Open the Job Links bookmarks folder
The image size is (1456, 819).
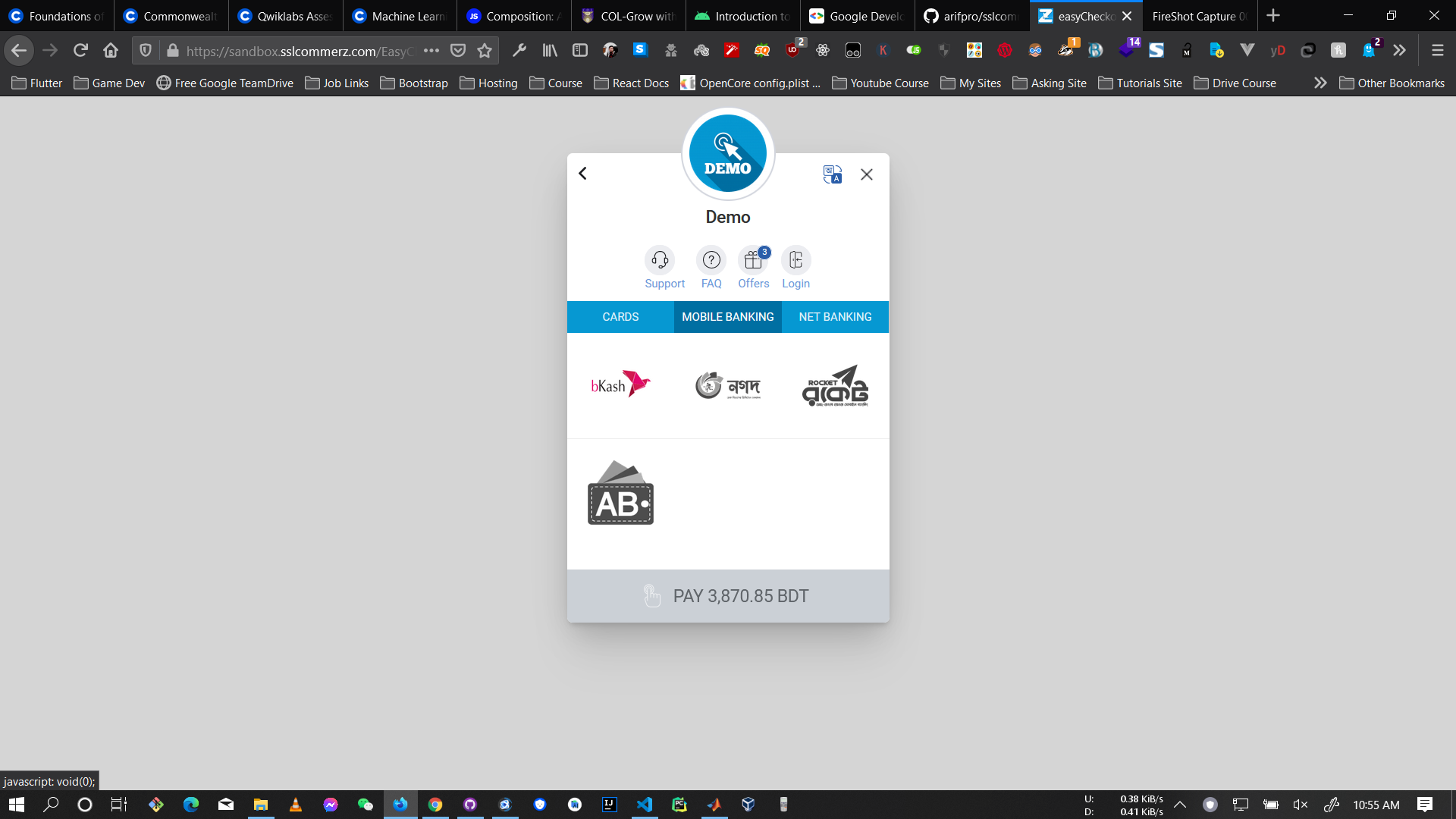click(337, 83)
